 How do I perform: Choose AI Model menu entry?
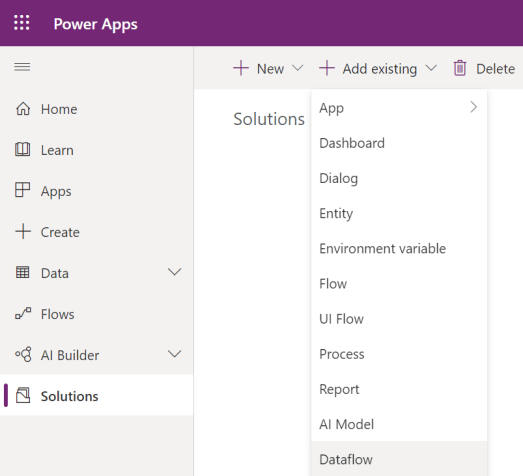click(399, 424)
